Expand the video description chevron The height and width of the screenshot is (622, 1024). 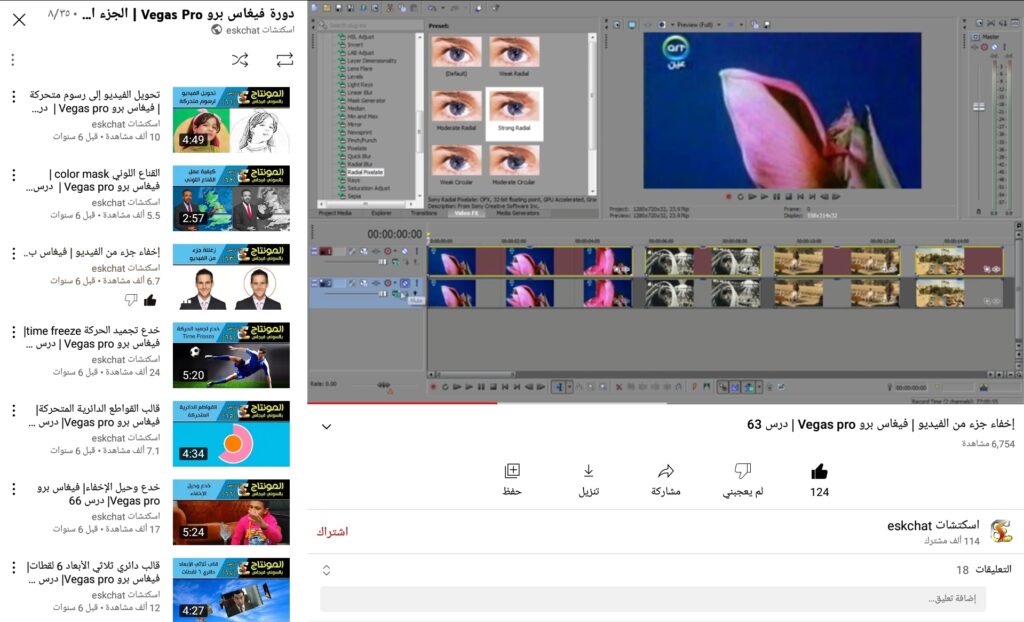pyautogui.click(x=326, y=426)
